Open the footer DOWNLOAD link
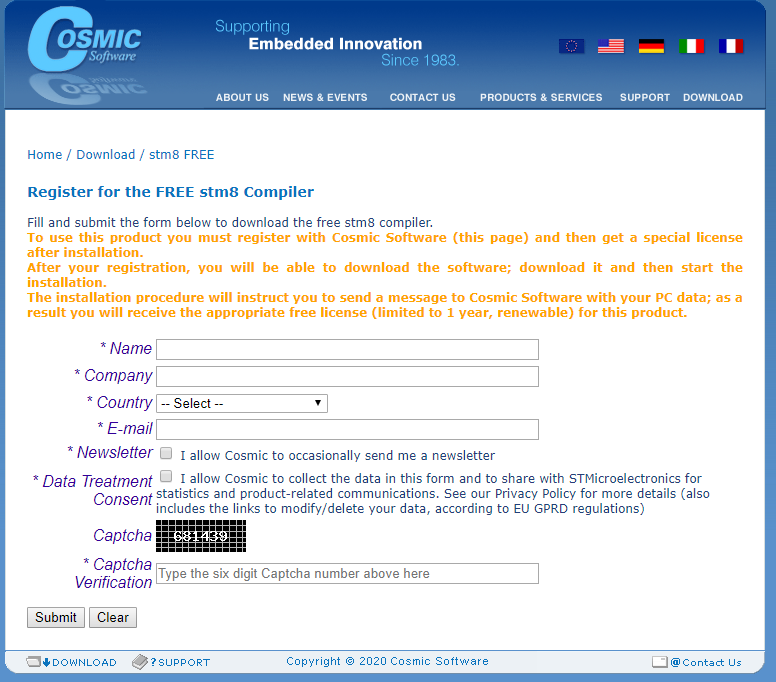The height and width of the screenshot is (682, 776). 84,663
